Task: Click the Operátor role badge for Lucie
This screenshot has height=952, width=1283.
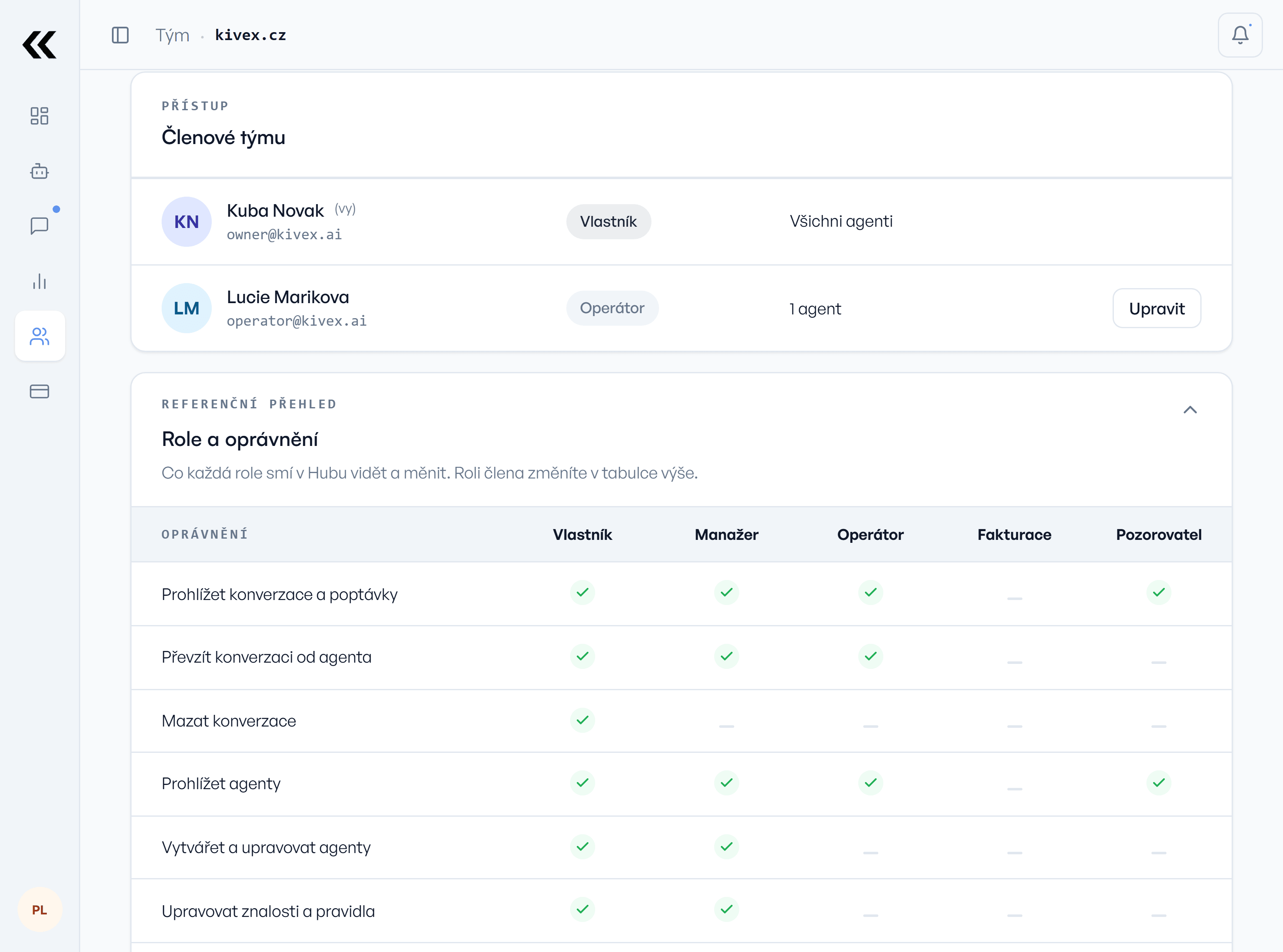Action: coord(611,308)
